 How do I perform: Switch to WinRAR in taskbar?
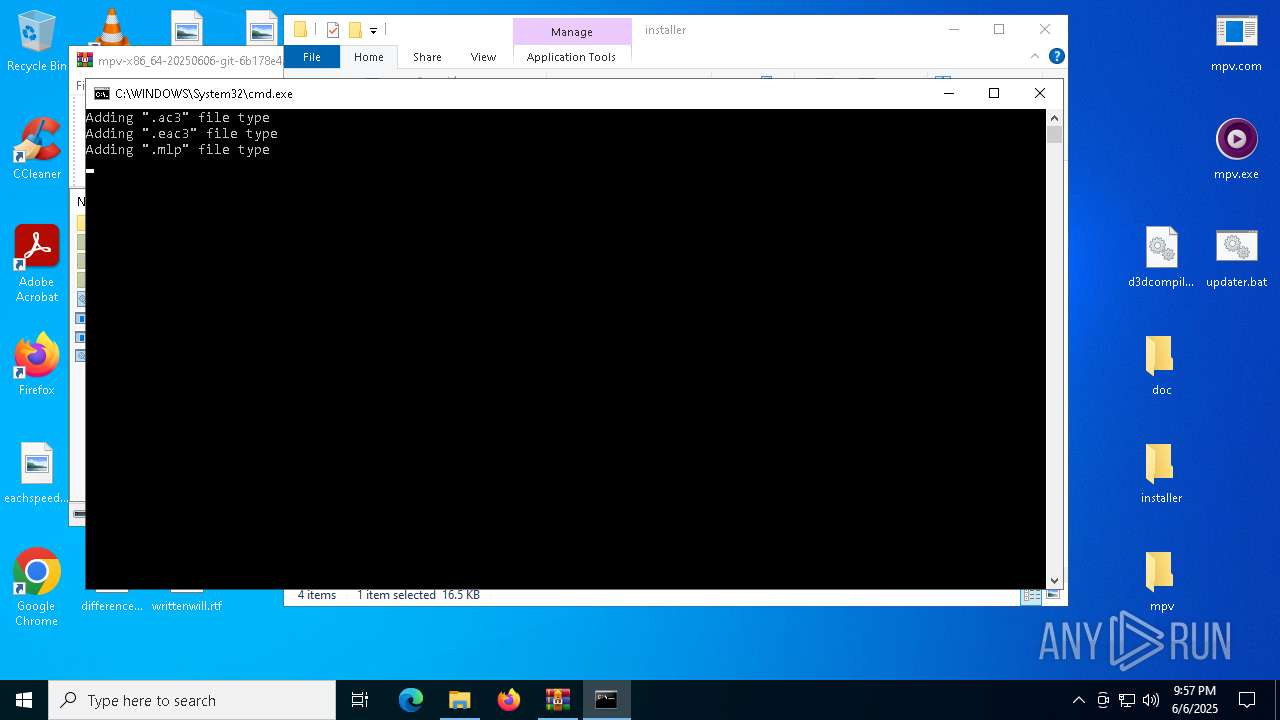point(557,700)
